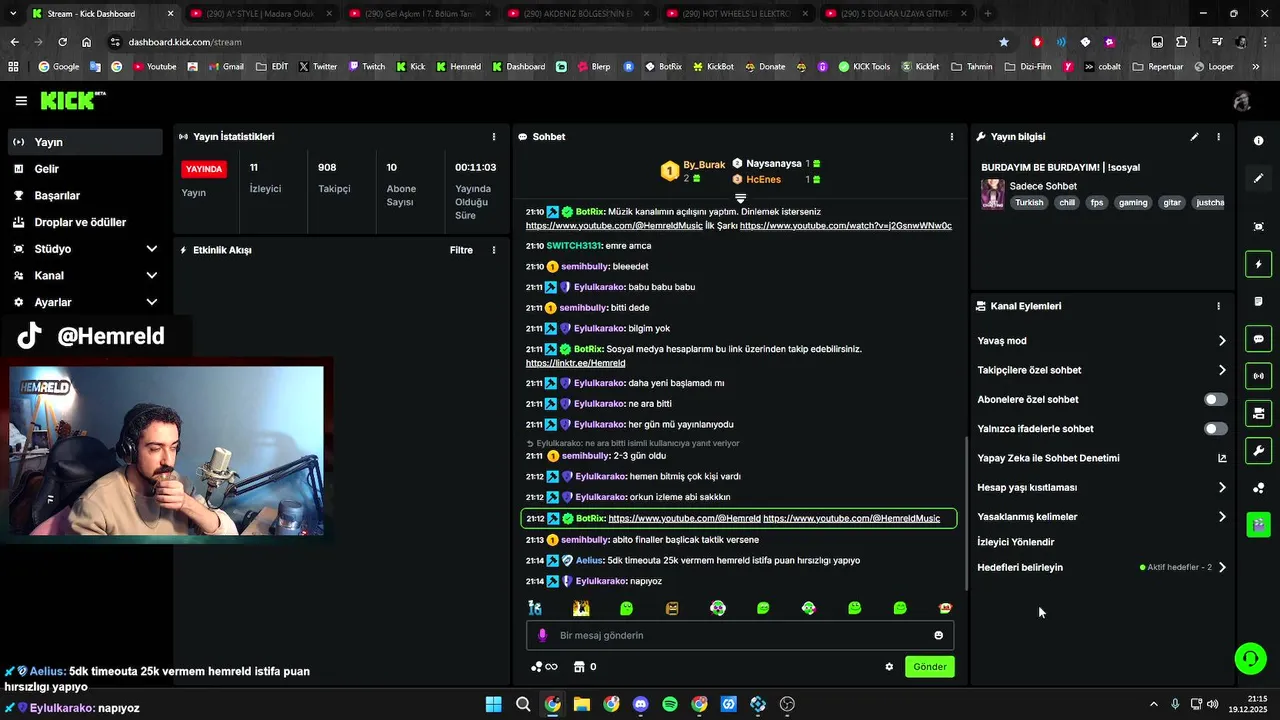Click the green clapperboard icon in right sidebar

pyautogui.click(x=1258, y=524)
